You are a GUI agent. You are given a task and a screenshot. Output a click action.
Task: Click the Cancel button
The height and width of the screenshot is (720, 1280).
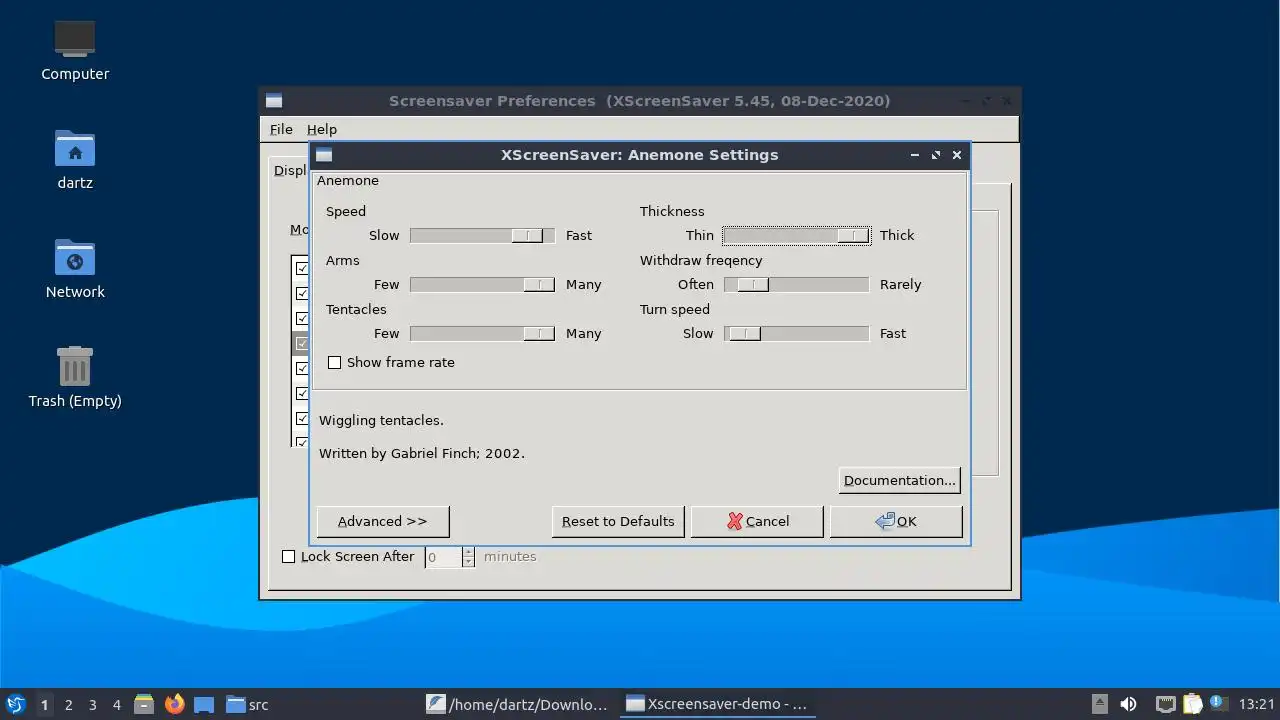(x=757, y=521)
